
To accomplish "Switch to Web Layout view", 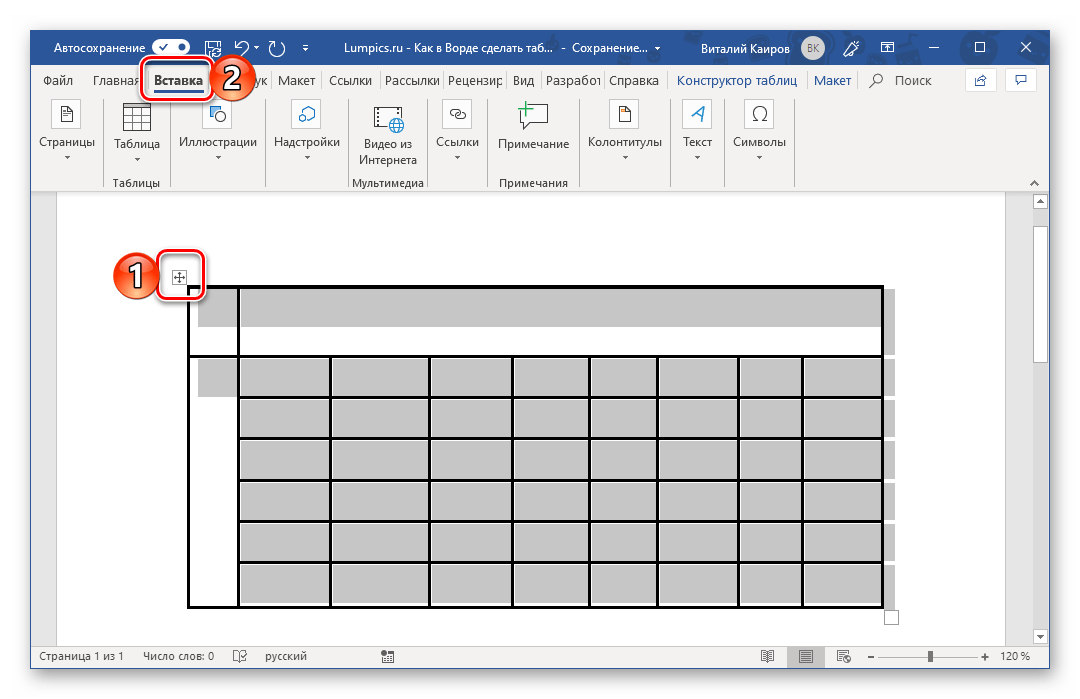I will 843,657.
